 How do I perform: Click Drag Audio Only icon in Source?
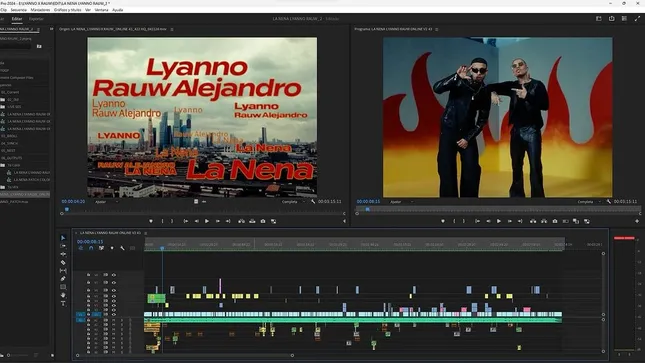tap(204, 202)
